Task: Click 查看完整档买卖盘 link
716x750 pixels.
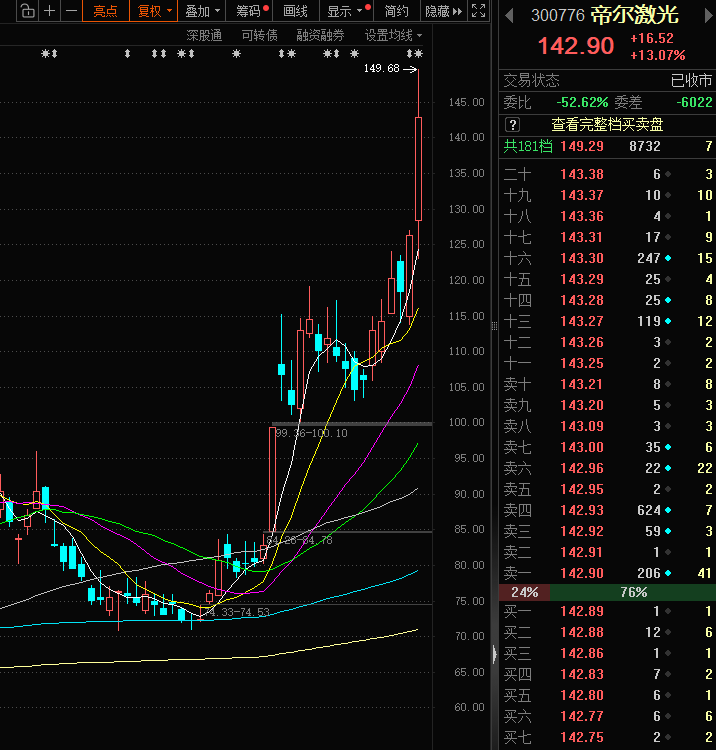Action: point(607,125)
